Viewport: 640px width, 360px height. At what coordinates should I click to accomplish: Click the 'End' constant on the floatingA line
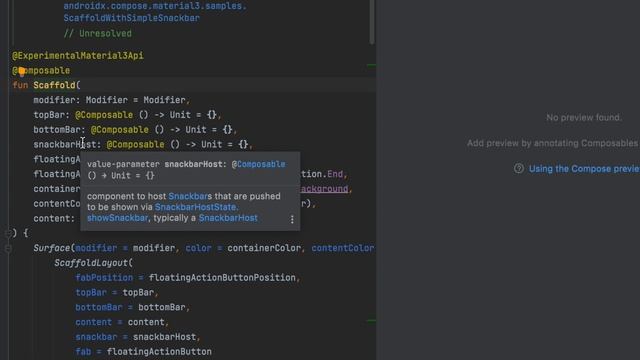click(335, 174)
